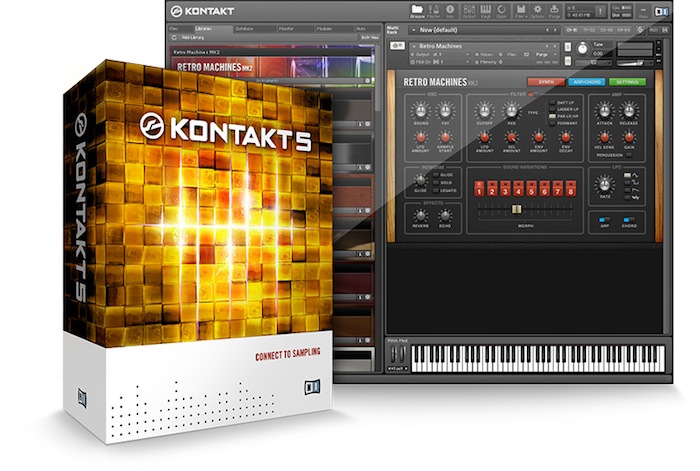The width and height of the screenshot is (700, 471).
Task: Click the pitch wheel beside keyboard
Action: click(392, 354)
